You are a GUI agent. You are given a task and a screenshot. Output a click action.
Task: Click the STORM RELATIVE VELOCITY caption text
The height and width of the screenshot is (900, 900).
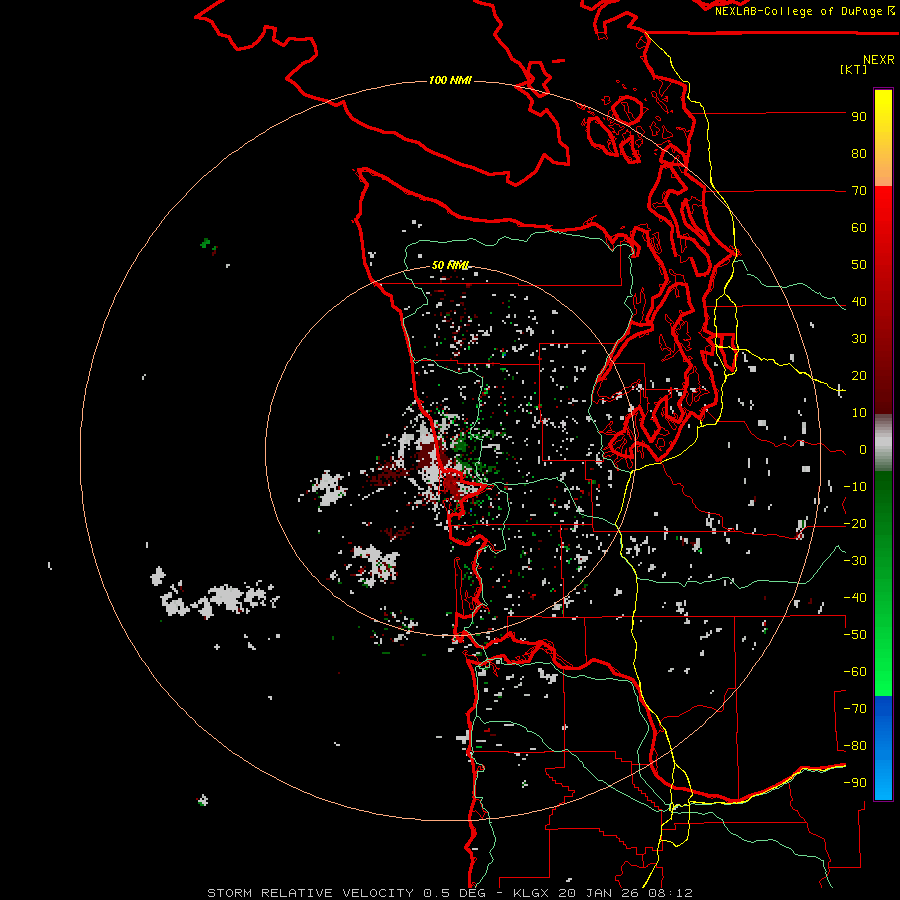(x=313, y=893)
